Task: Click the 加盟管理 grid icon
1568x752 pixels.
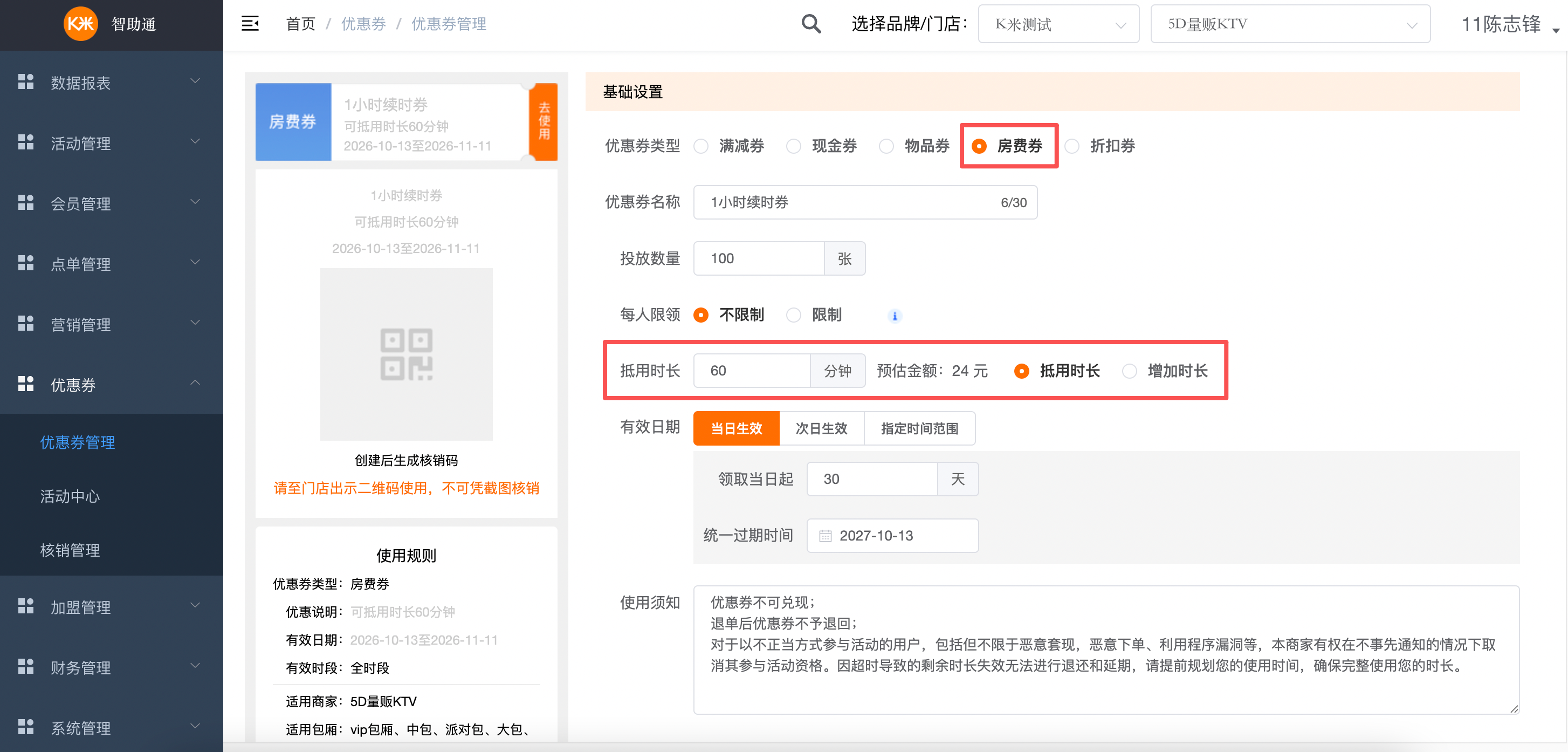Action: click(25, 606)
